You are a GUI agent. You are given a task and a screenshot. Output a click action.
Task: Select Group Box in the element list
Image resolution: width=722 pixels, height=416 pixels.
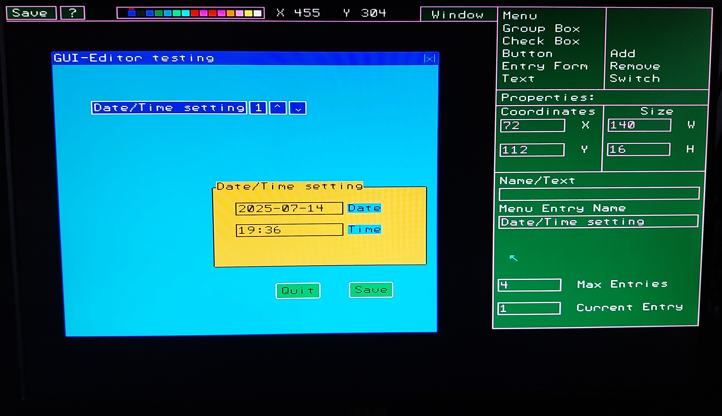(x=540, y=29)
